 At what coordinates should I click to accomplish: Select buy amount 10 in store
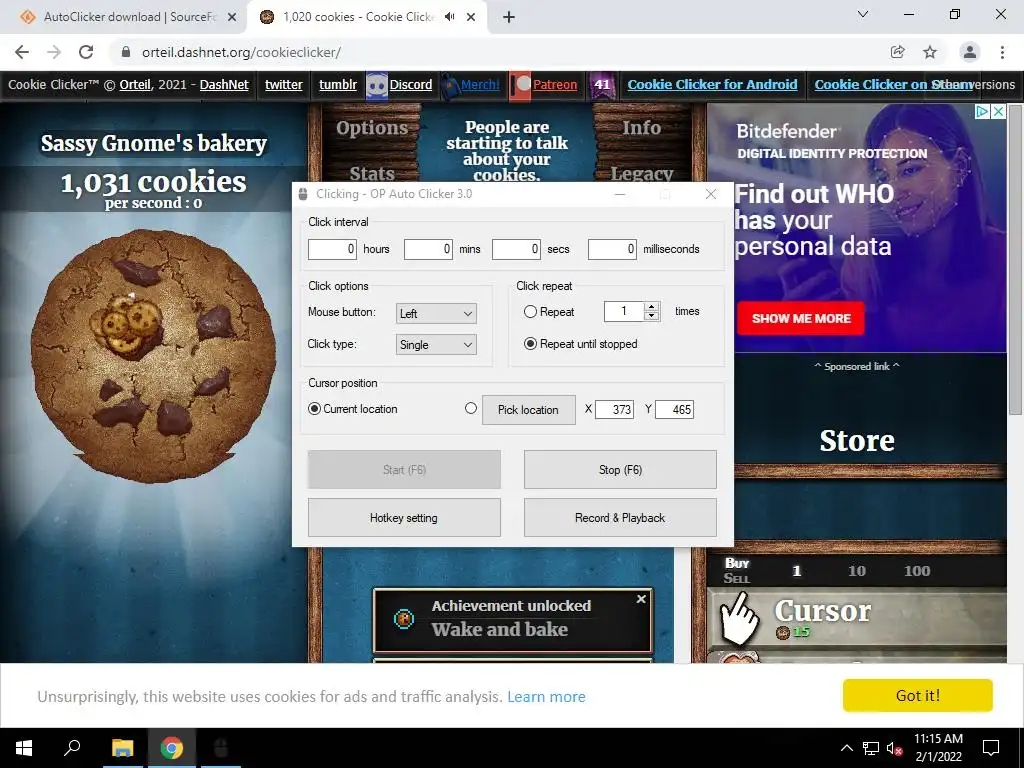tap(857, 571)
